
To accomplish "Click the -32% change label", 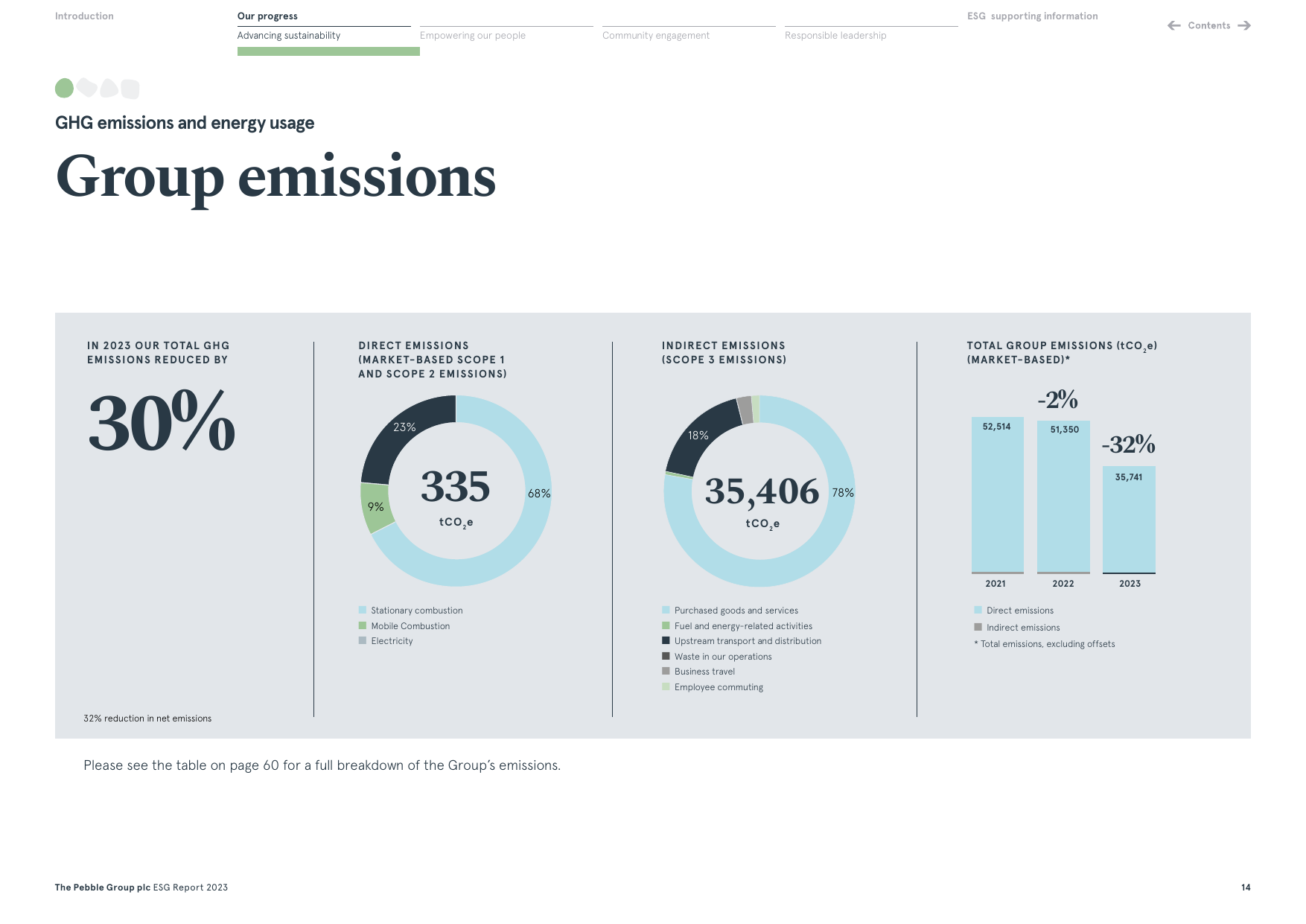I will point(1129,445).
